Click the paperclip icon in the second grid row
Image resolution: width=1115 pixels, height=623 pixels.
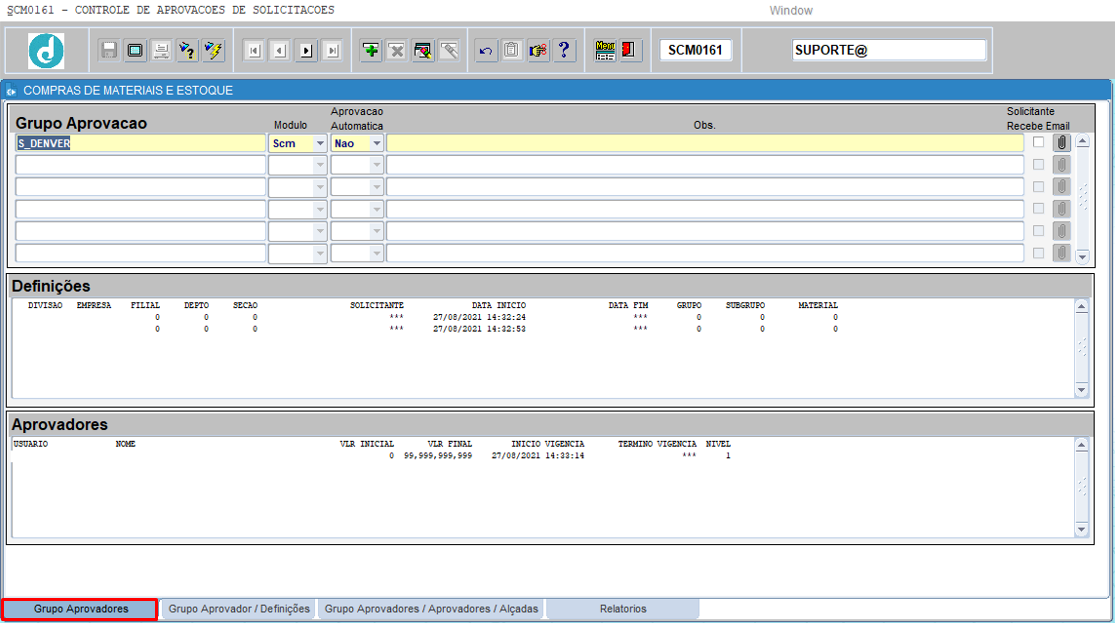tap(1062, 165)
